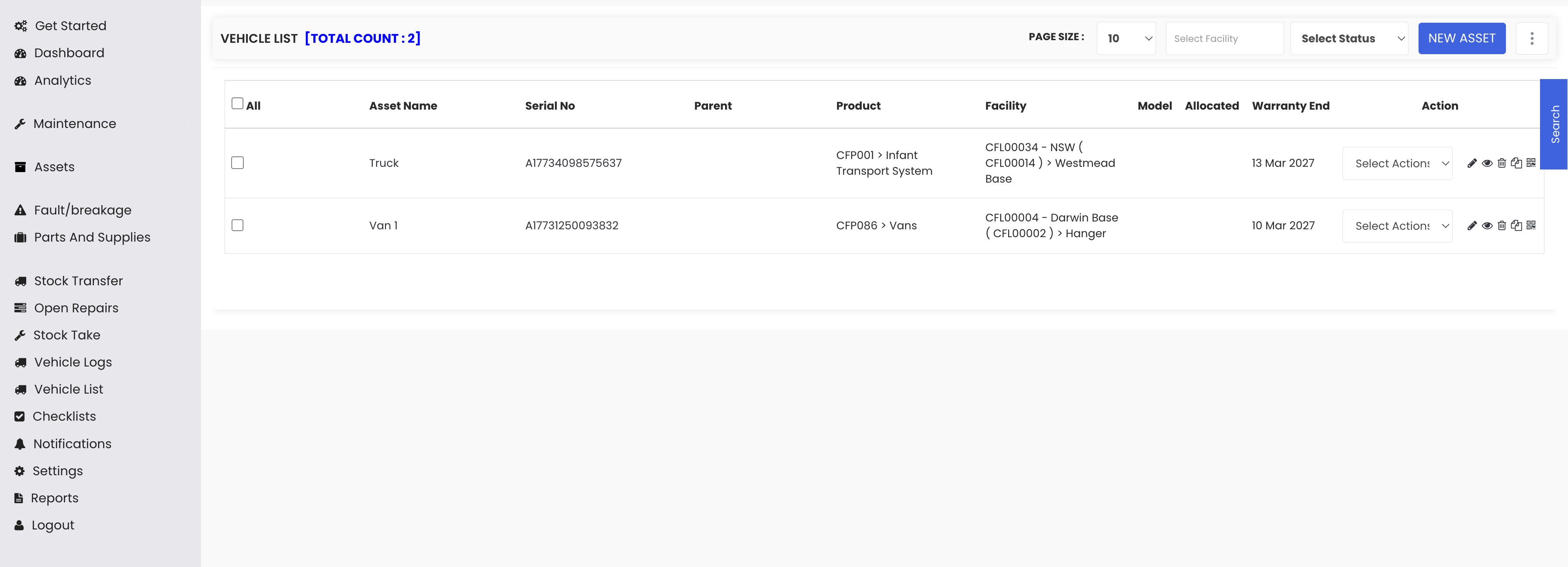This screenshot has width=1568, height=567.
Task: Tick the checkbox for the Van 1 row
Action: (x=237, y=225)
